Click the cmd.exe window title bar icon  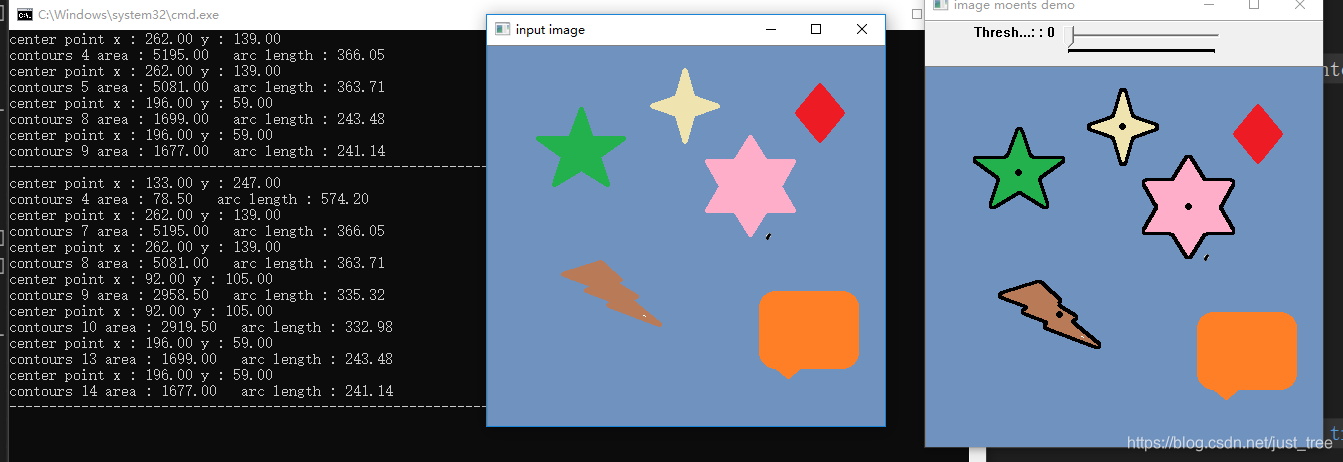click(24, 15)
